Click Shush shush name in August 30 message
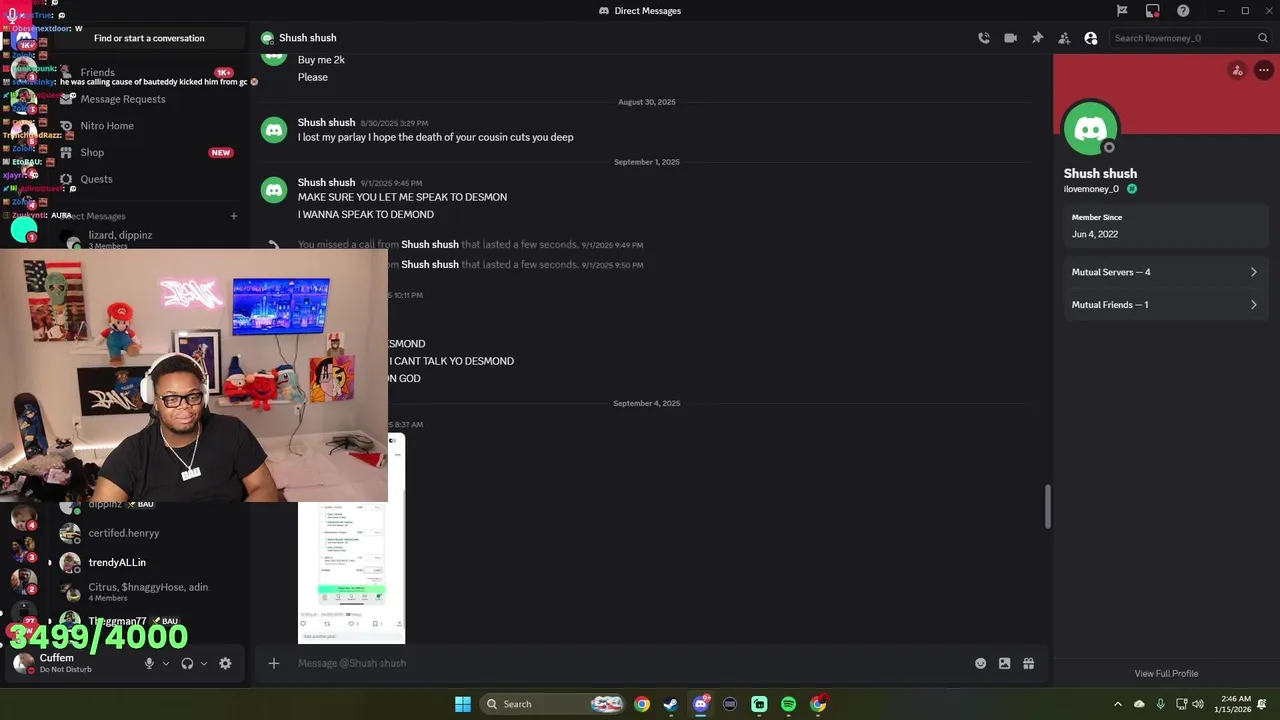 (326, 122)
